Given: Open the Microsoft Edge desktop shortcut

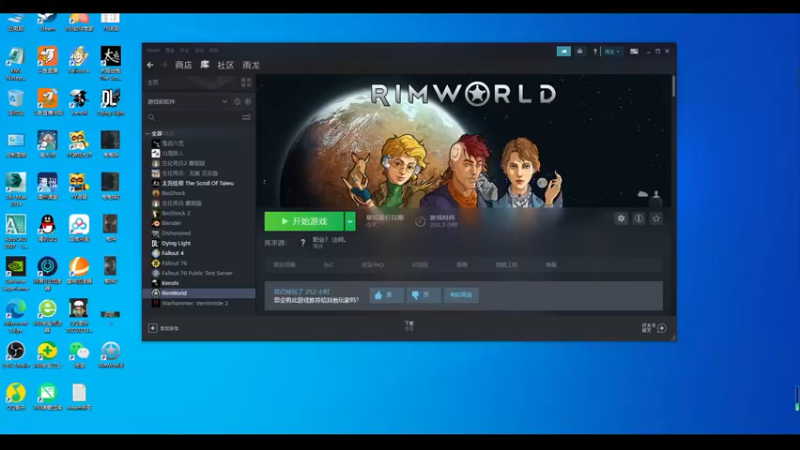Looking at the screenshot, I should pyautogui.click(x=16, y=316).
